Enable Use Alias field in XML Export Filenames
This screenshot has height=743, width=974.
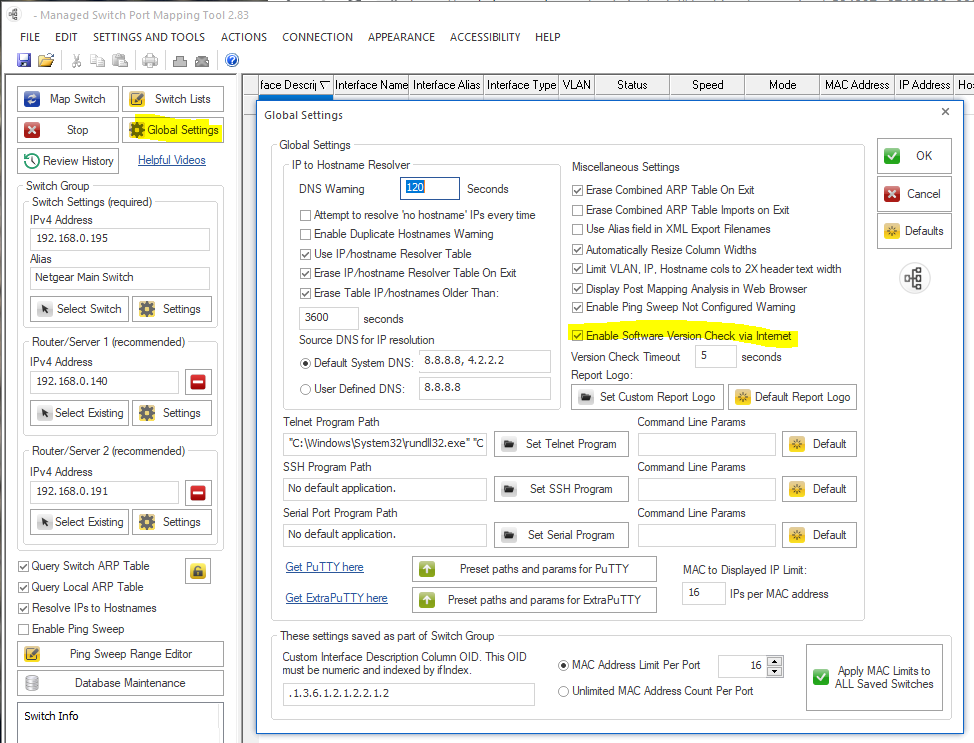[577, 229]
